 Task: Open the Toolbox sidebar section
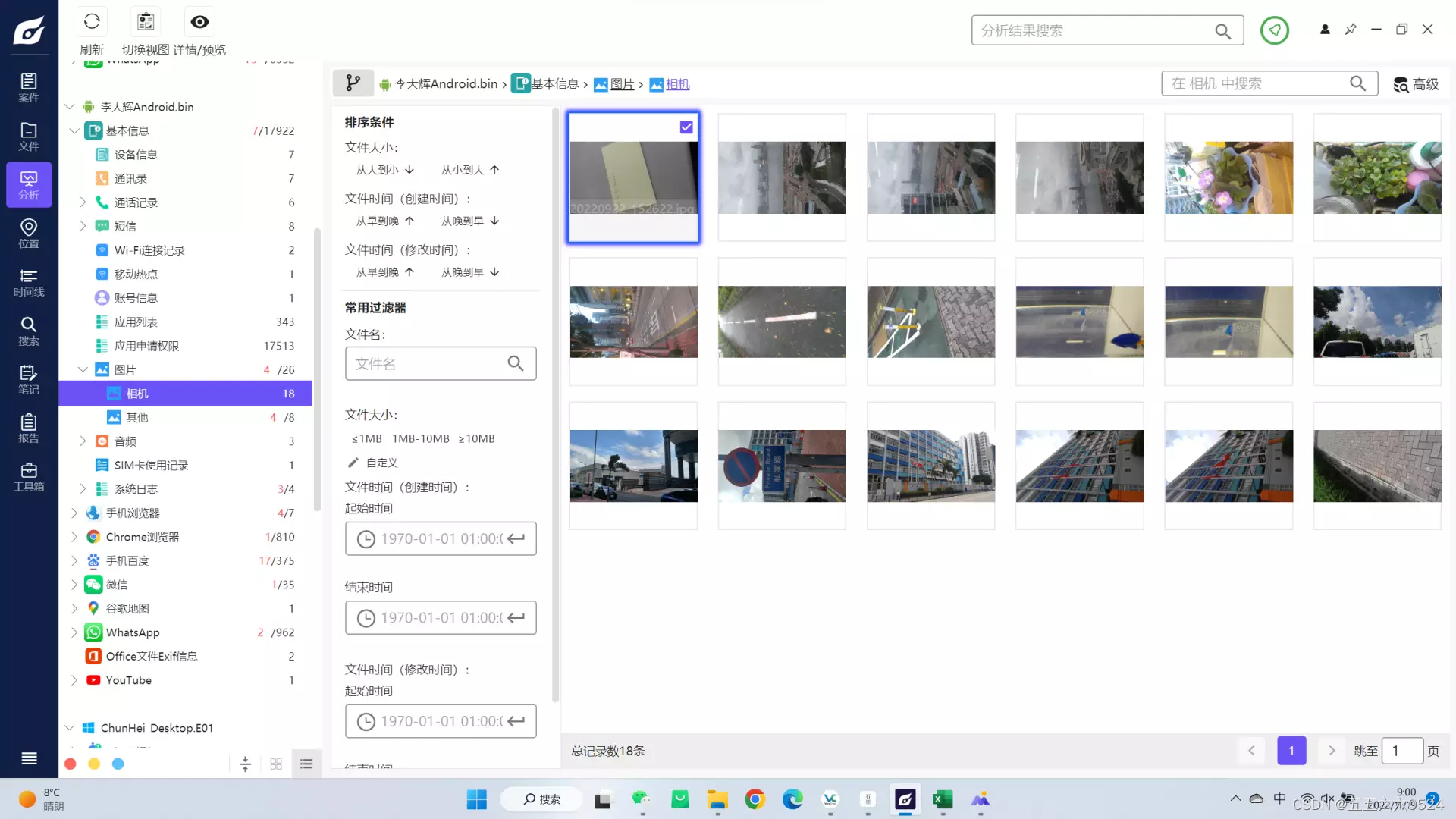pyautogui.click(x=29, y=477)
